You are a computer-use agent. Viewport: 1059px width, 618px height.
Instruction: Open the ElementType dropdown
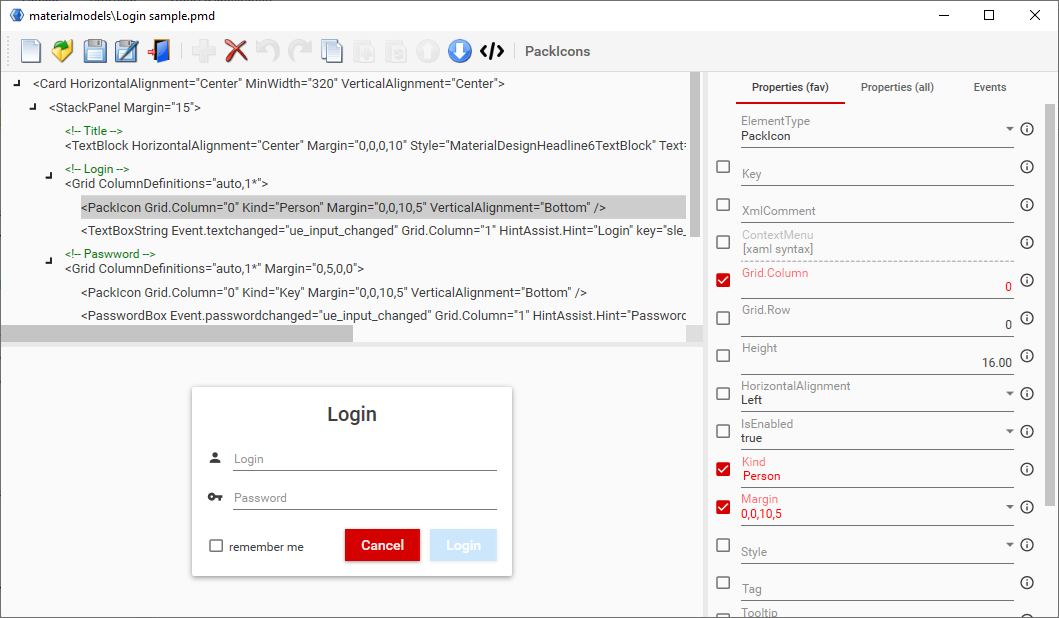coord(1009,129)
